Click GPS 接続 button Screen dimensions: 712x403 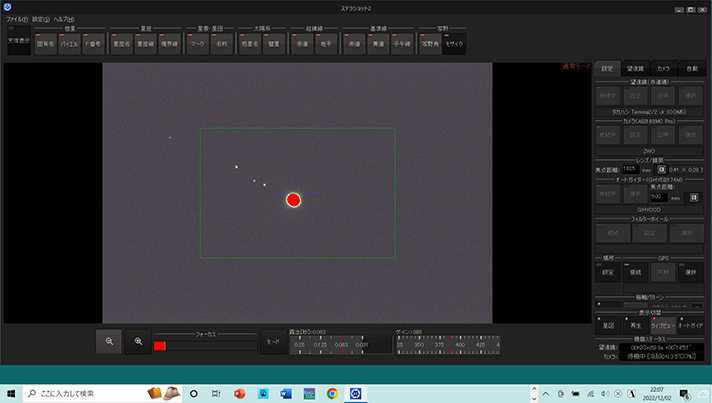[x=635, y=272]
